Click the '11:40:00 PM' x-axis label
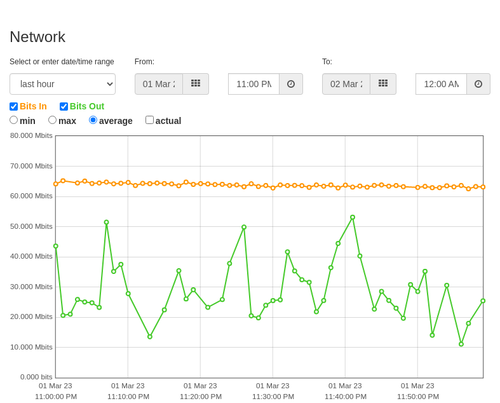This screenshot has height=403, width=500. (346, 397)
